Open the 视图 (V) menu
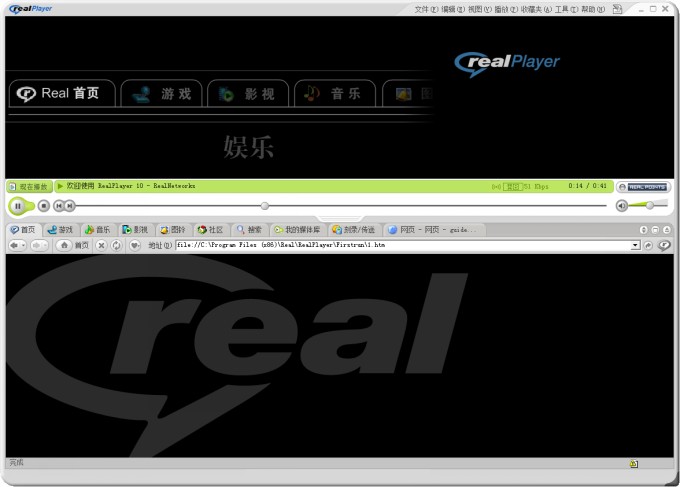 [x=480, y=9]
